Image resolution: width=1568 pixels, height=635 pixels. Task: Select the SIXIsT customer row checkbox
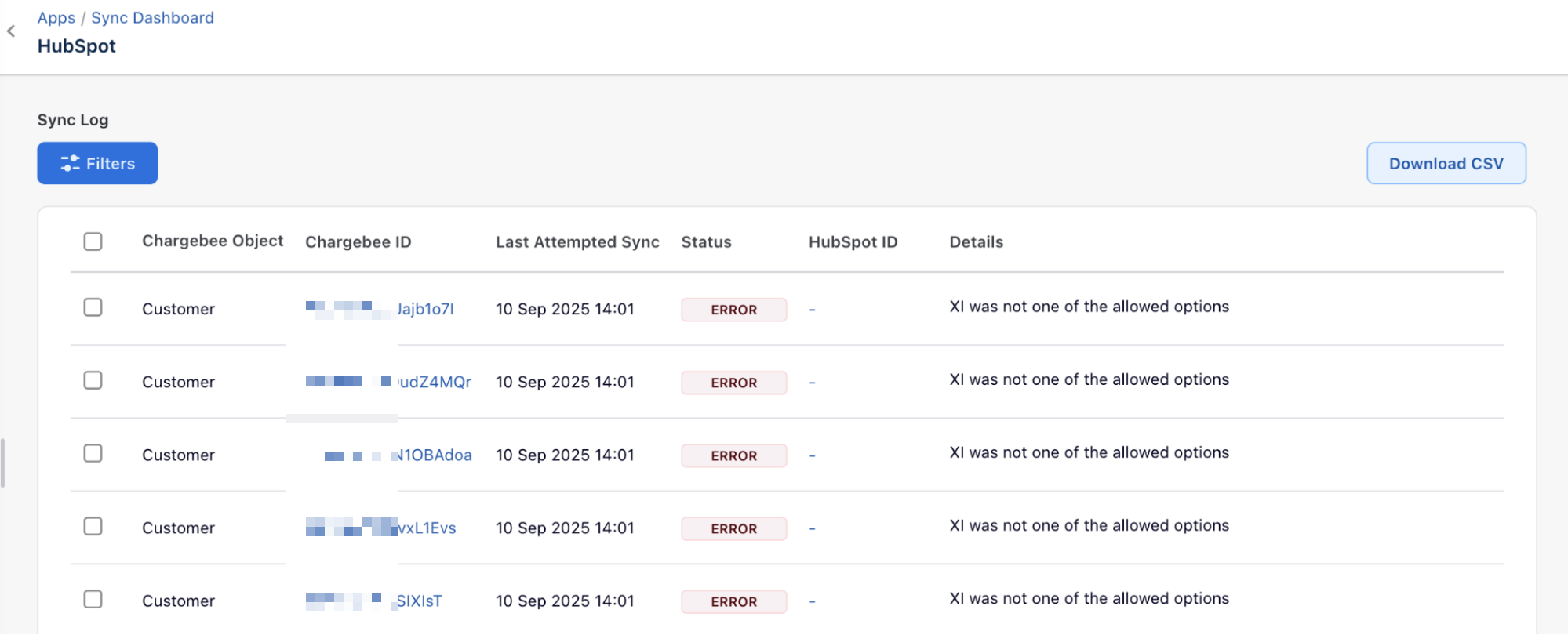(x=93, y=599)
